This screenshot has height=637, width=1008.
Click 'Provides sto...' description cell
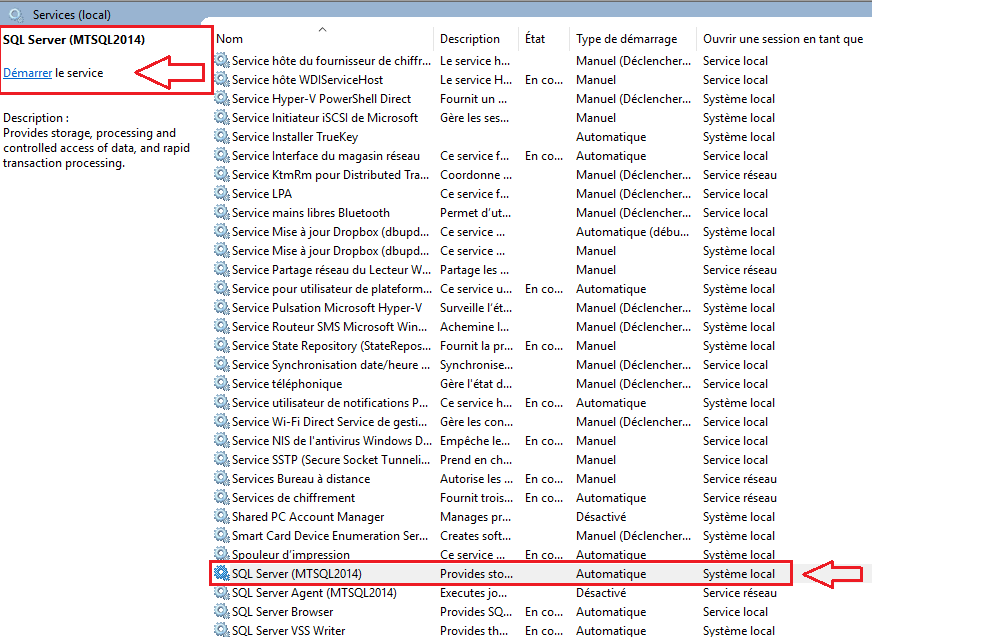coord(476,574)
